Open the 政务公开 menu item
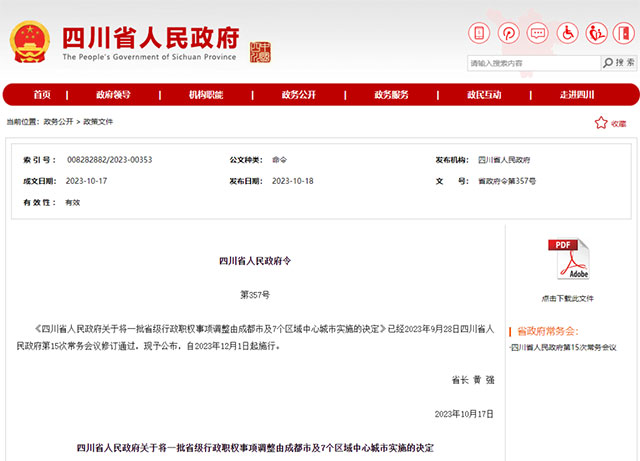Image resolution: width=640 pixels, height=461 pixels. point(298,95)
